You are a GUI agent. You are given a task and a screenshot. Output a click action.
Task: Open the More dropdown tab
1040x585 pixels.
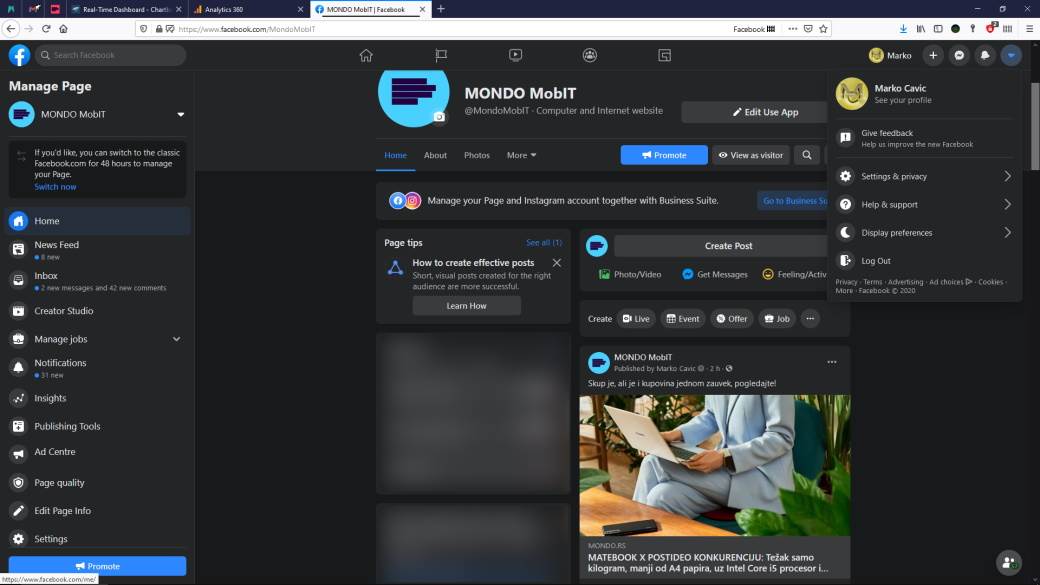click(521, 155)
